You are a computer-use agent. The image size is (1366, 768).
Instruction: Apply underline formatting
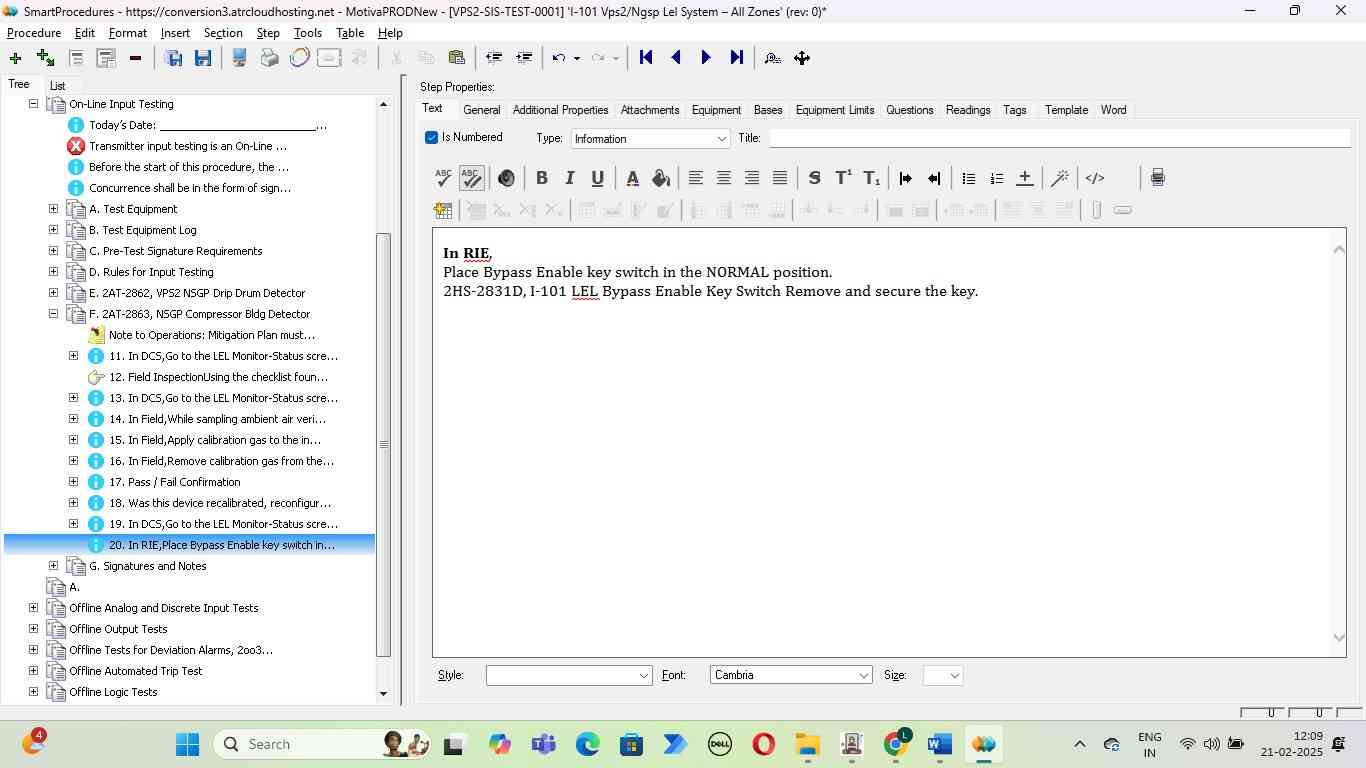coord(597,178)
